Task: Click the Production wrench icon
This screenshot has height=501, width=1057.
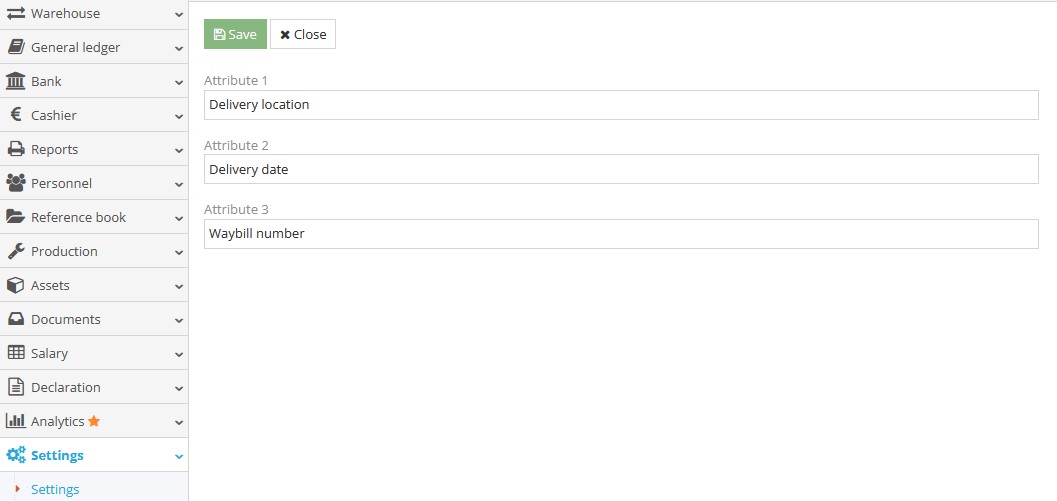Action: tap(16, 251)
